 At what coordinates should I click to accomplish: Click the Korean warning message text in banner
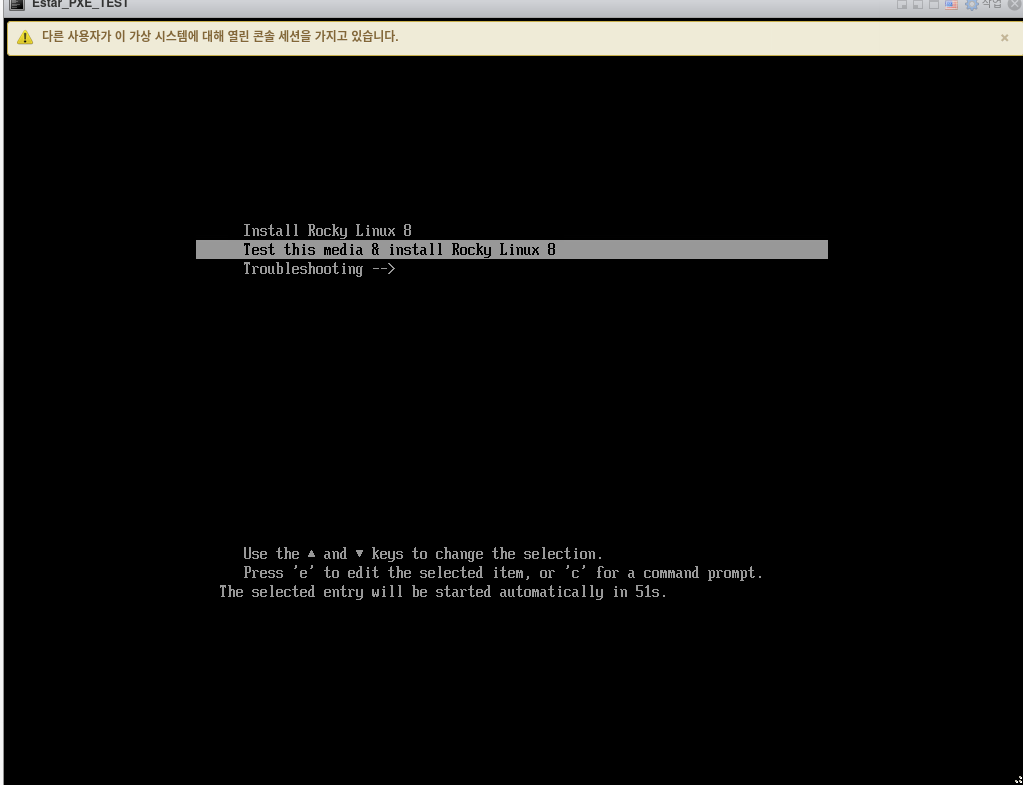(220, 37)
